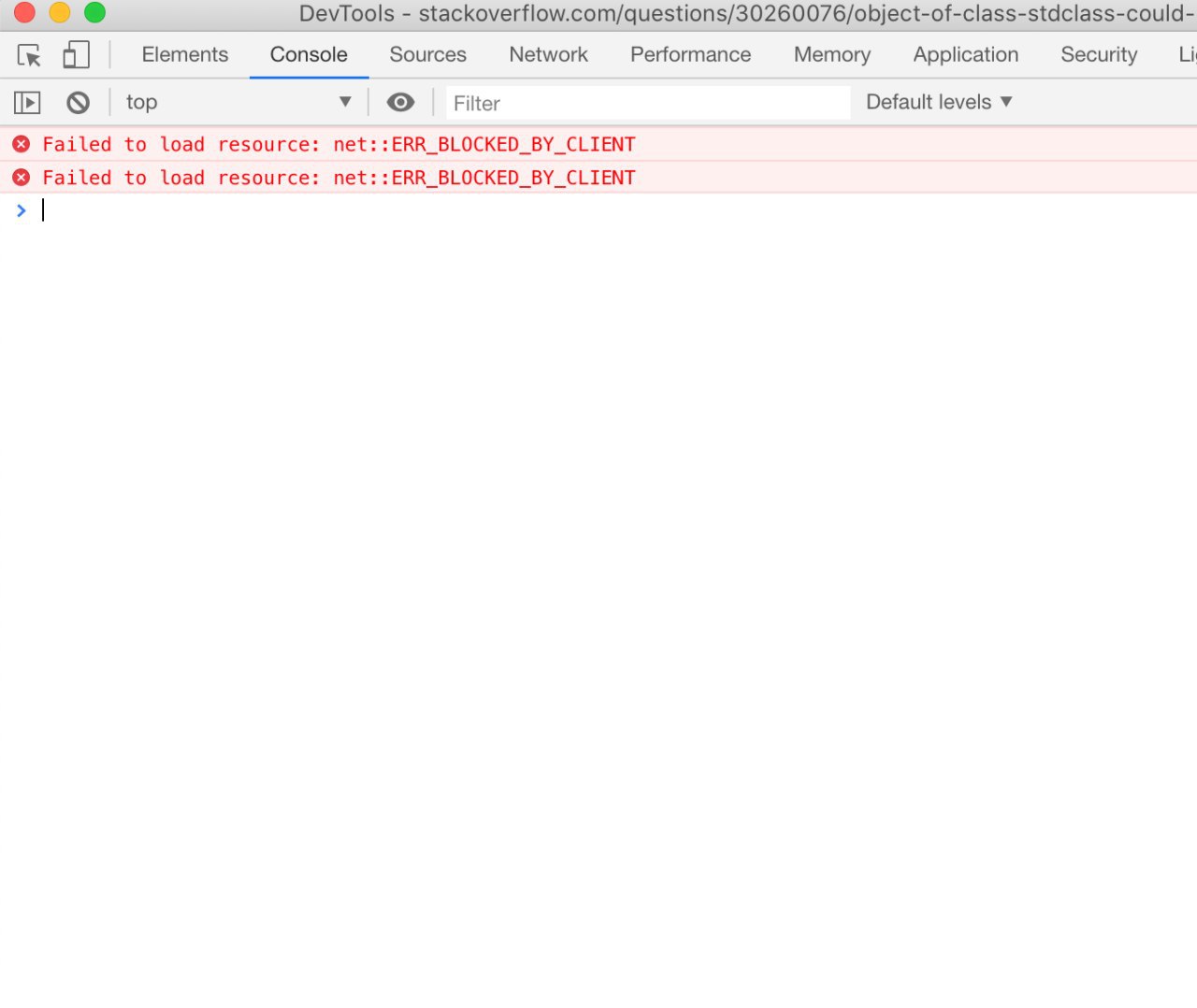Click the eye icon for live expressions
The image size is (1197, 1008).
click(x=401, y=102)
